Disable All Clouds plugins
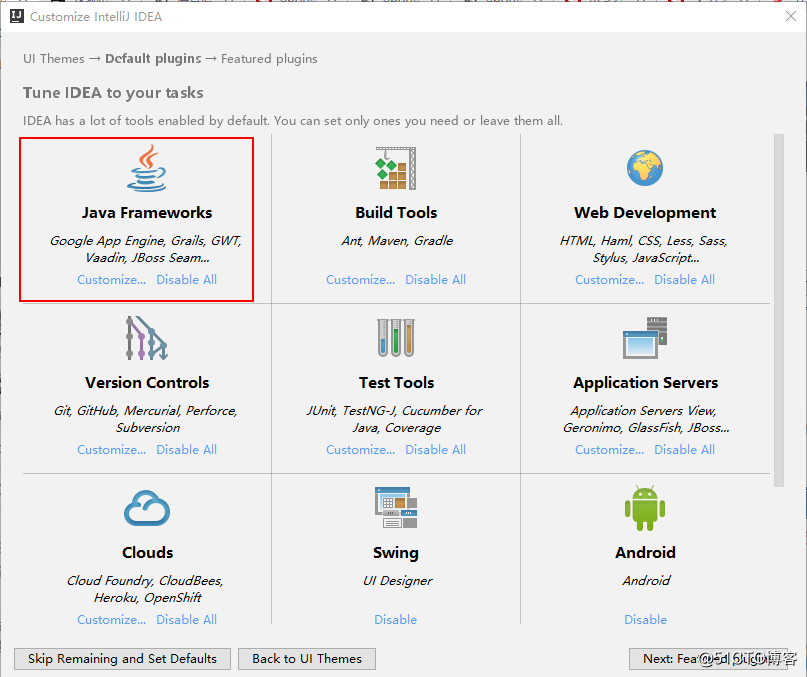The height and width of the screenshot is (677, 807). coord(186,619)
